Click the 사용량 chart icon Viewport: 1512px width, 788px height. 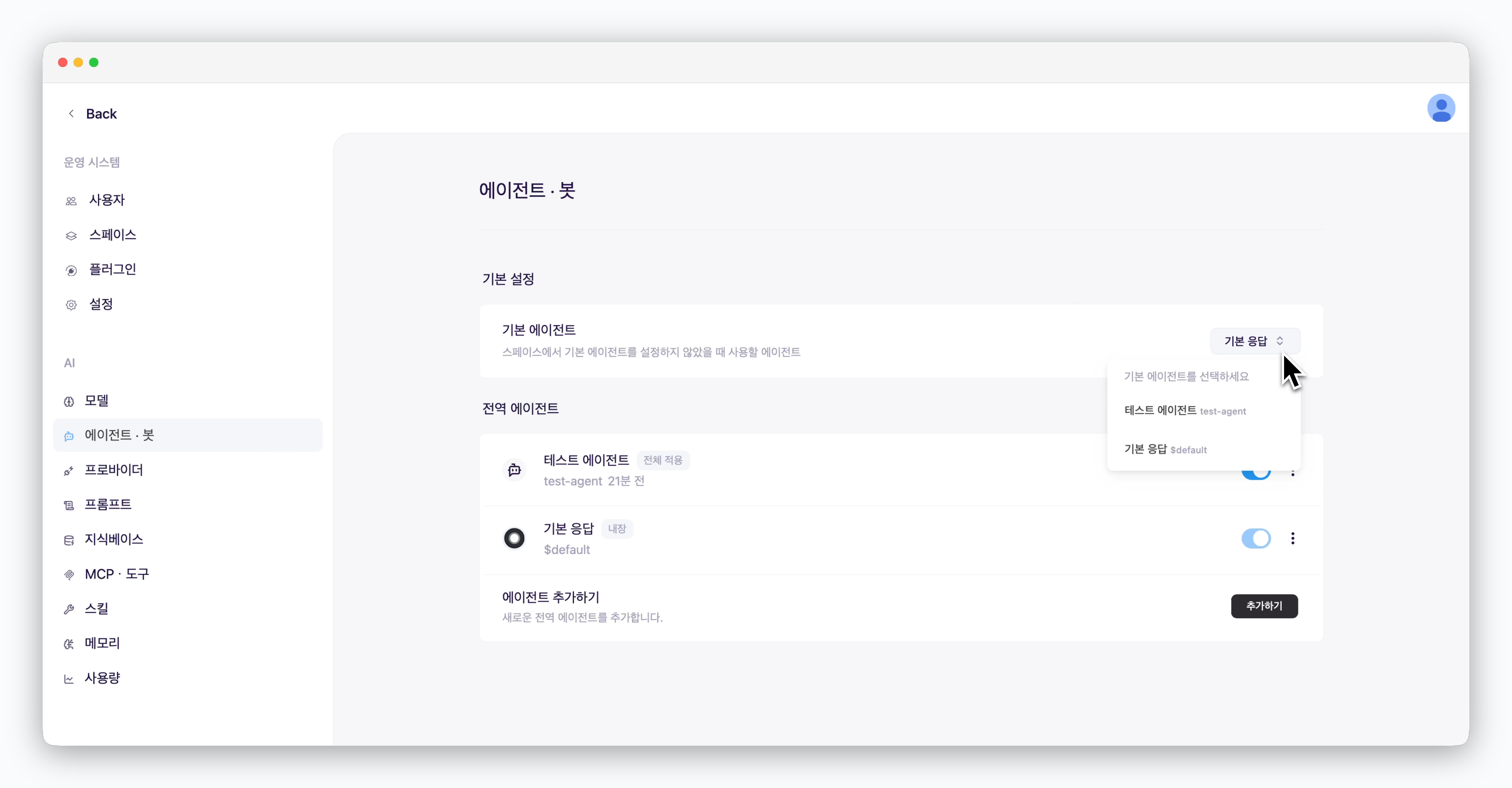click(69, 679)
